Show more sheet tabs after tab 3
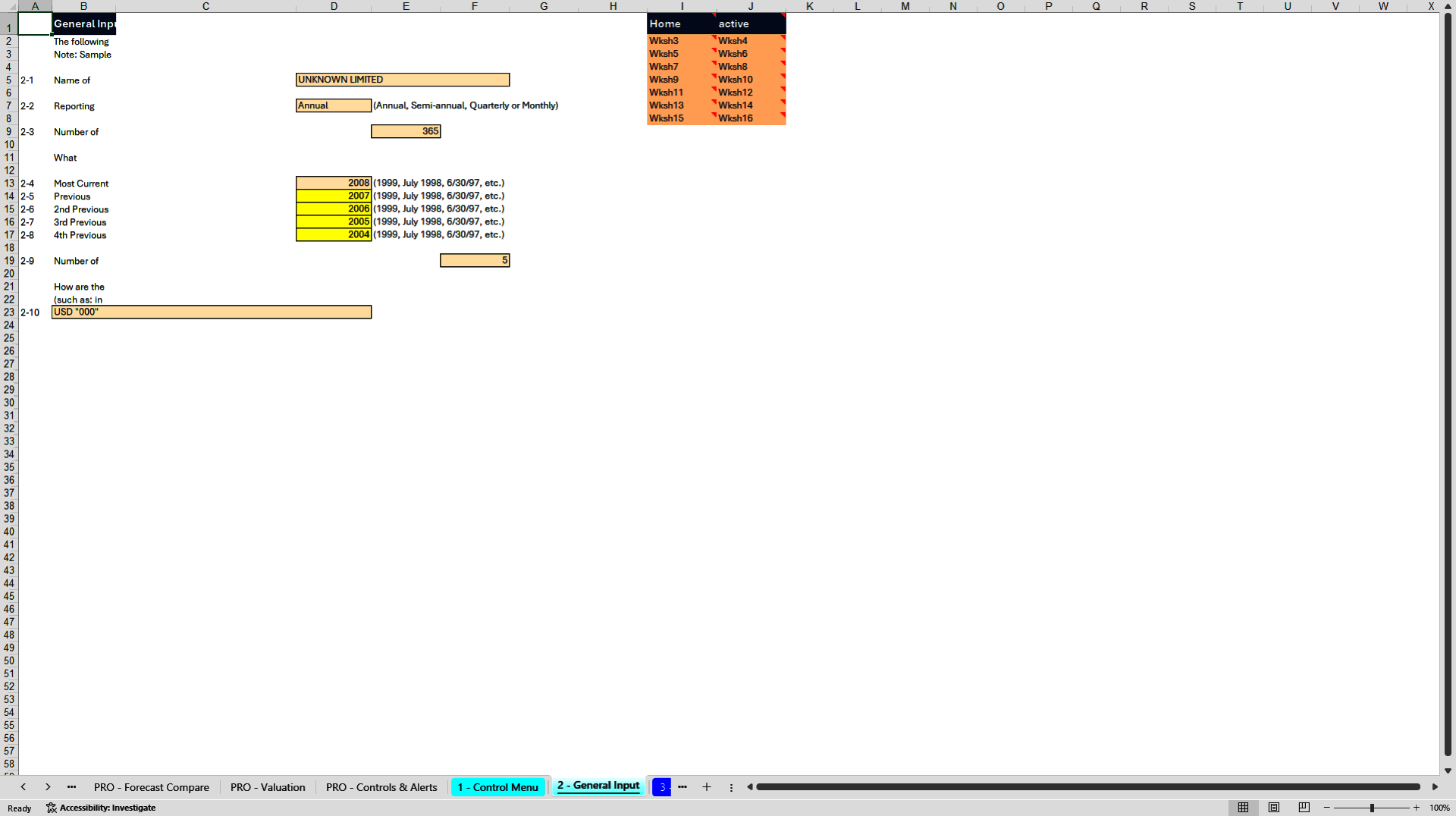The height and width of the screenshot is (816, 1456). click(682, 787)
